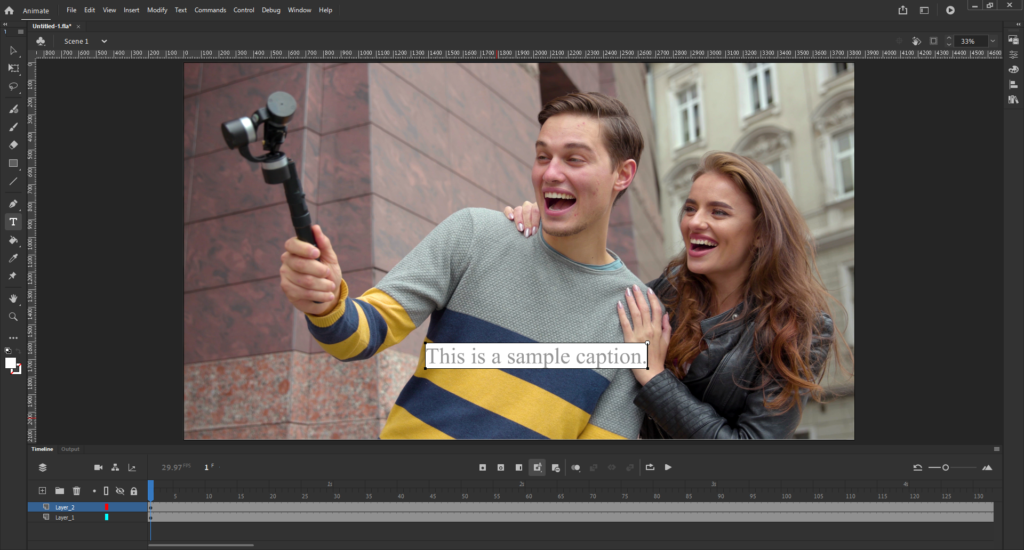Image resolution: width=1024 pixels, height=550 pixels.
Task: Click the timeline zoom slider handle
Action: (946, 467)
